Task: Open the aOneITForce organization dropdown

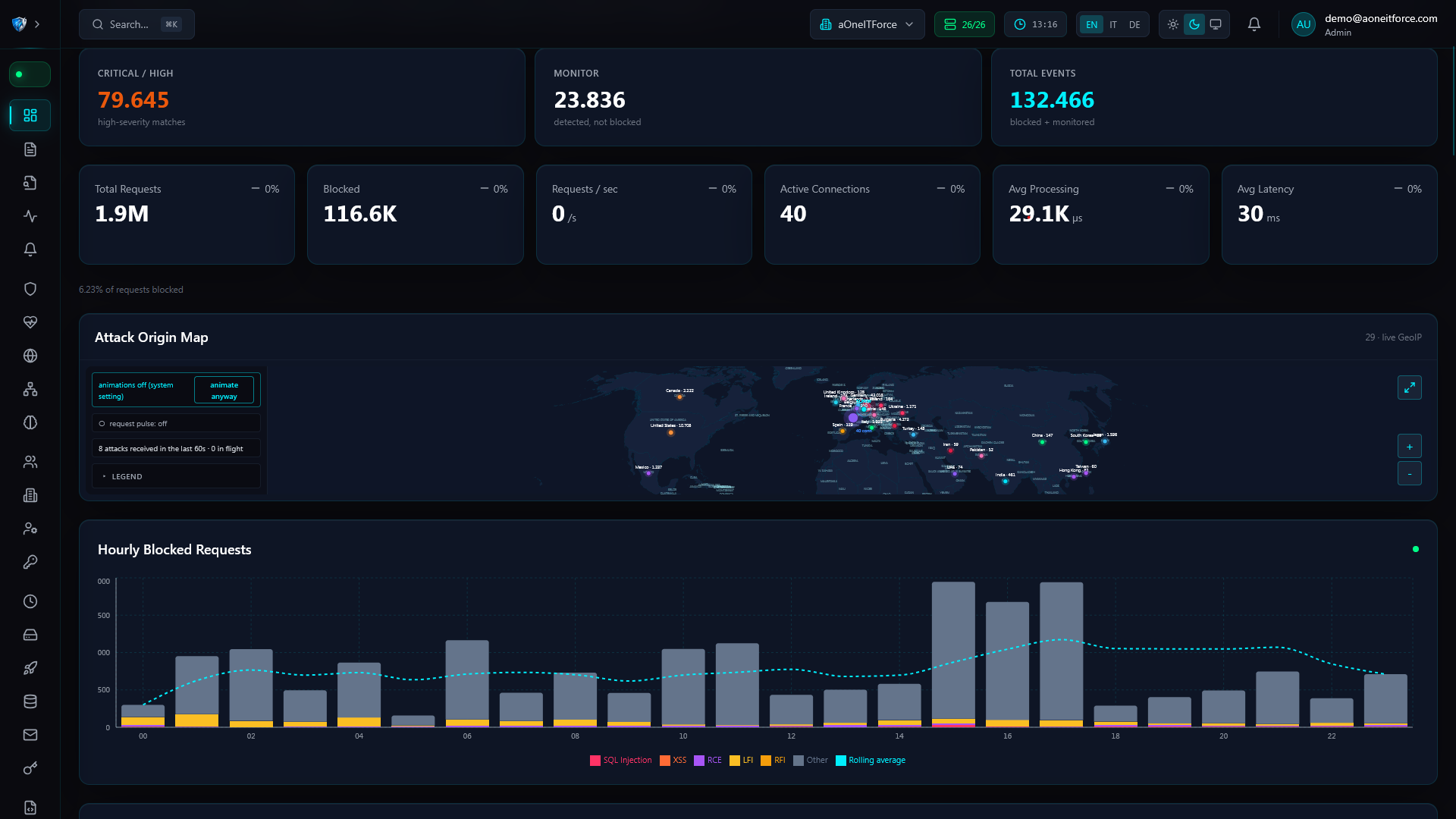Action: tap(867, 24)
